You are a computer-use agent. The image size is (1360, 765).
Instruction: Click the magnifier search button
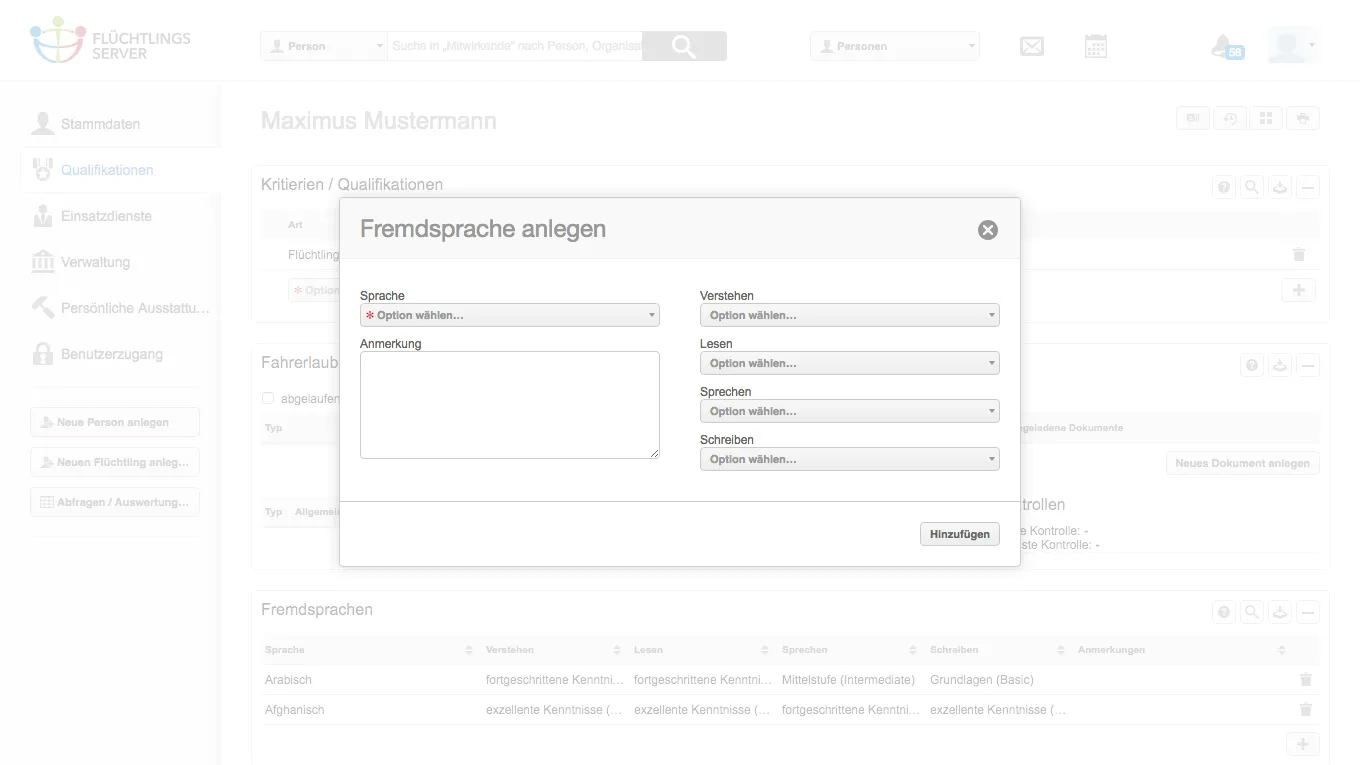[684, 46]
